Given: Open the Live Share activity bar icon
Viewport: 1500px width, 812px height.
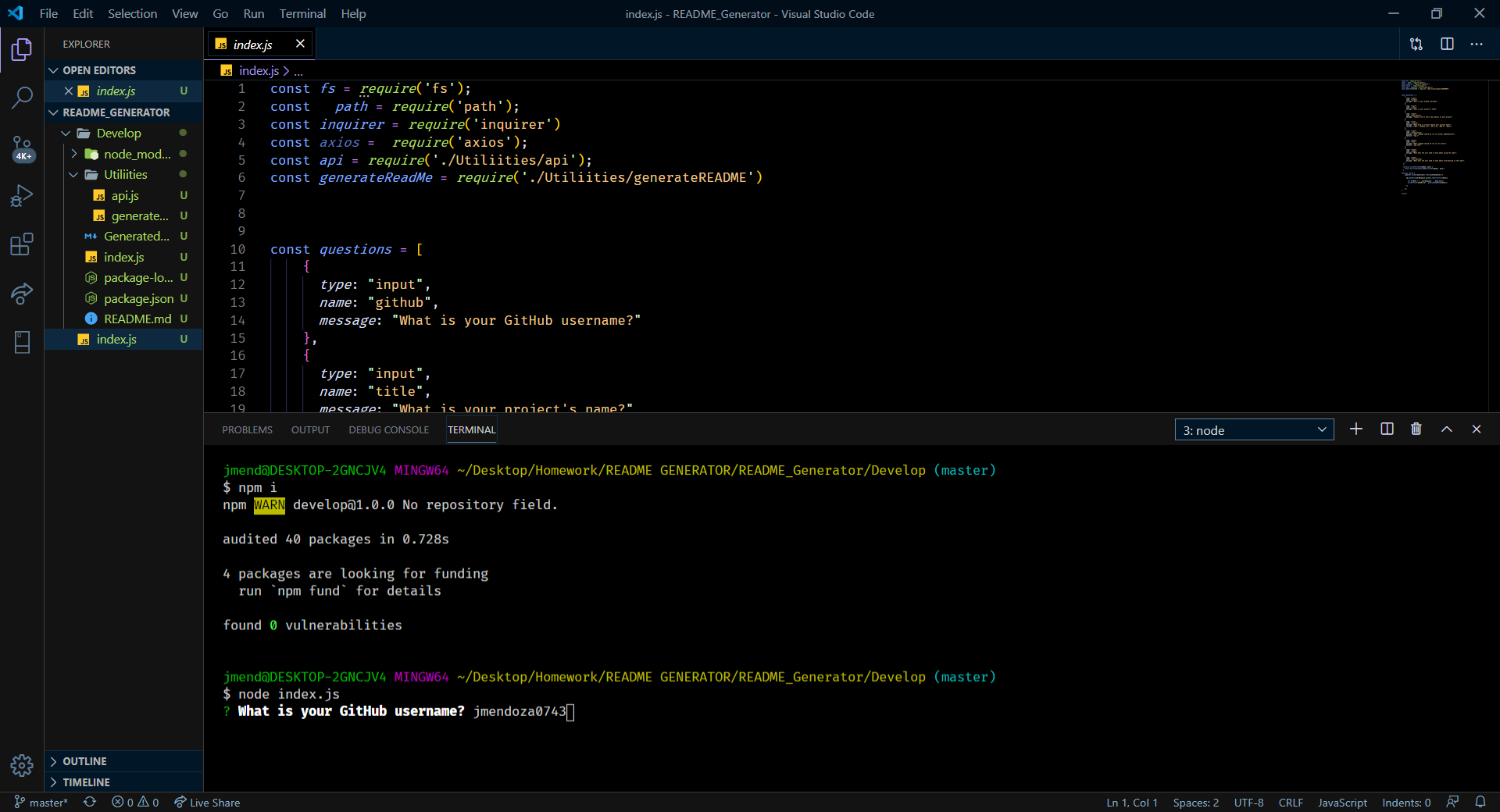Looking at the screenshot, I should point(22,294).
